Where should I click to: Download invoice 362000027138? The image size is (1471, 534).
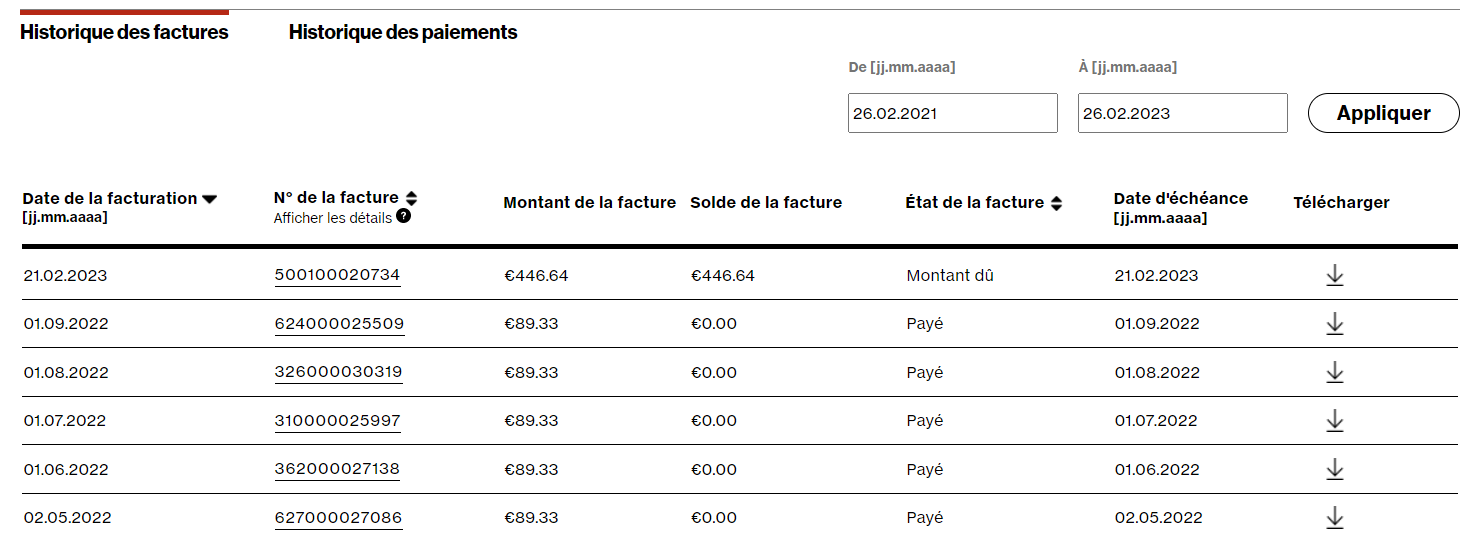pyautogui.click(x=1334, y=469)
